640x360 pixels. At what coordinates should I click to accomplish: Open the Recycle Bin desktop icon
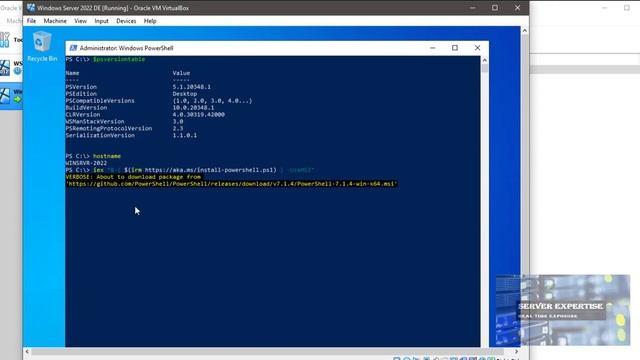42,46
